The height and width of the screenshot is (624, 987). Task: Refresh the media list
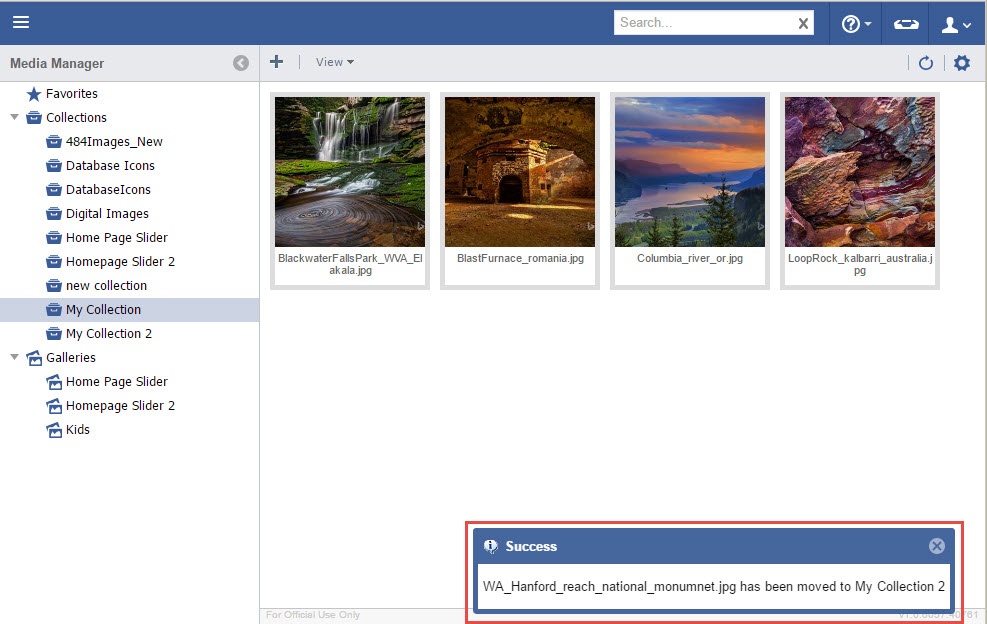[926, 63]
